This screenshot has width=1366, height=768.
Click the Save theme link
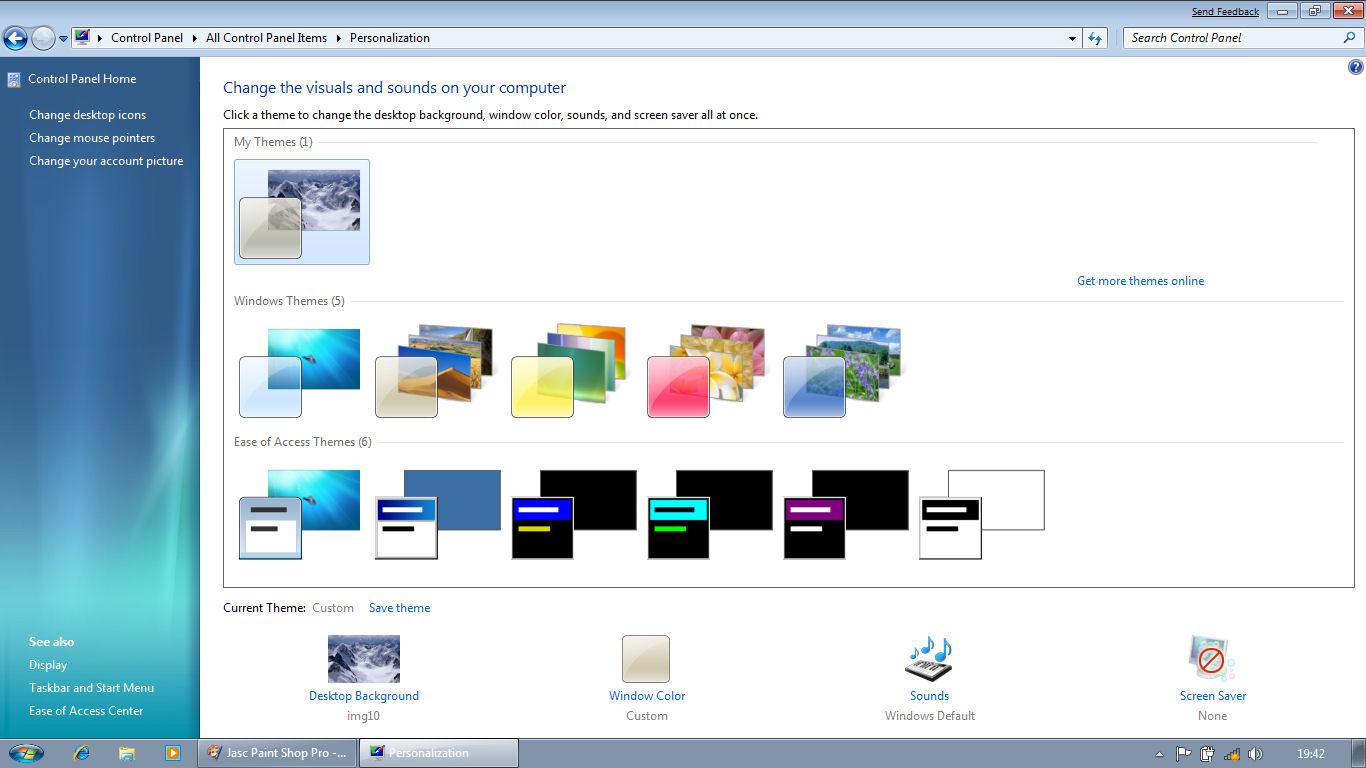point(399,608)
